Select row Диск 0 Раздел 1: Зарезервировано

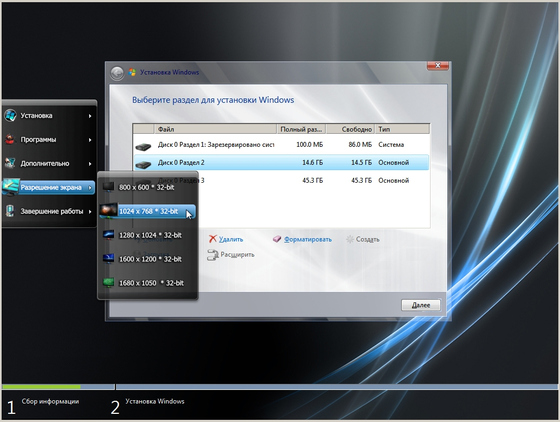tap(281, 145)
